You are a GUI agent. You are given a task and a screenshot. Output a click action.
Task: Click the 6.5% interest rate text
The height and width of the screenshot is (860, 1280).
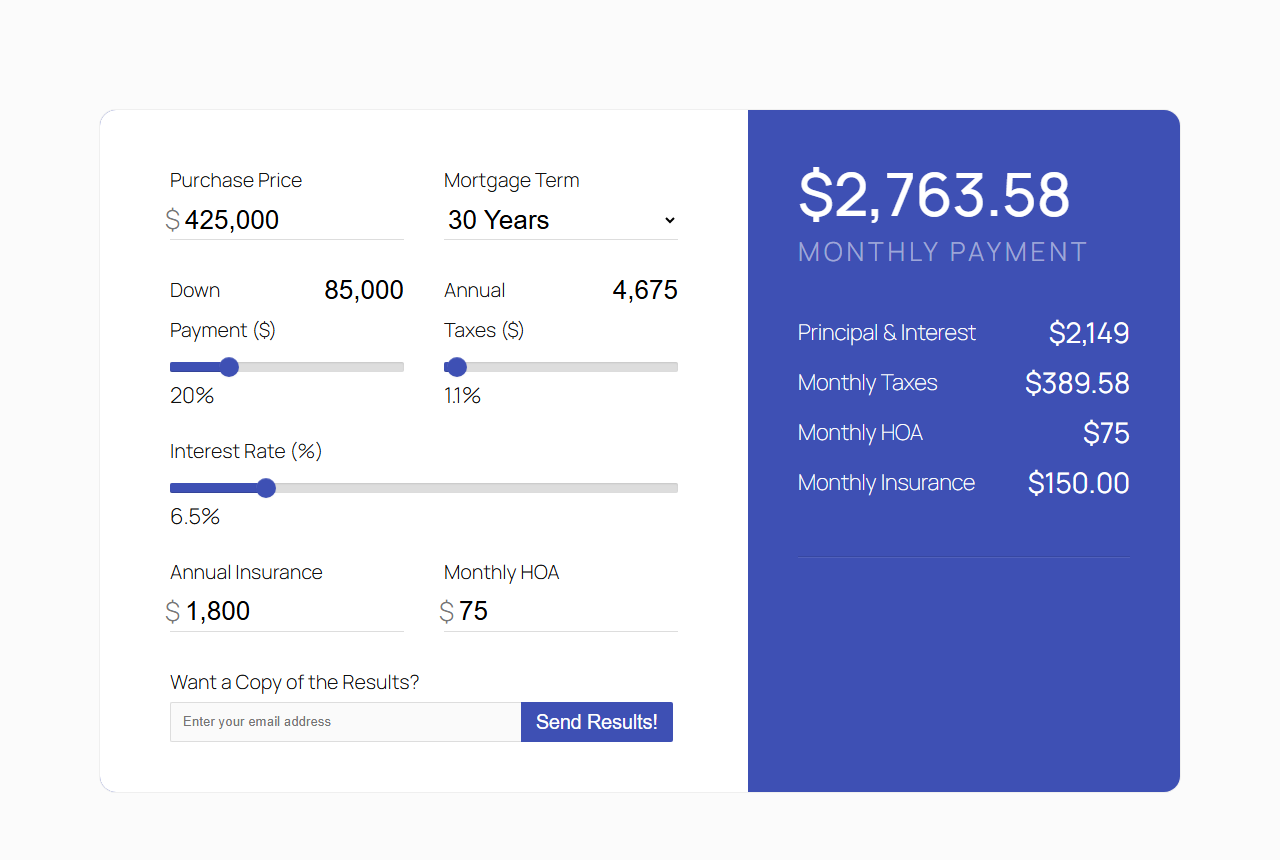click(x=195, y=517)
